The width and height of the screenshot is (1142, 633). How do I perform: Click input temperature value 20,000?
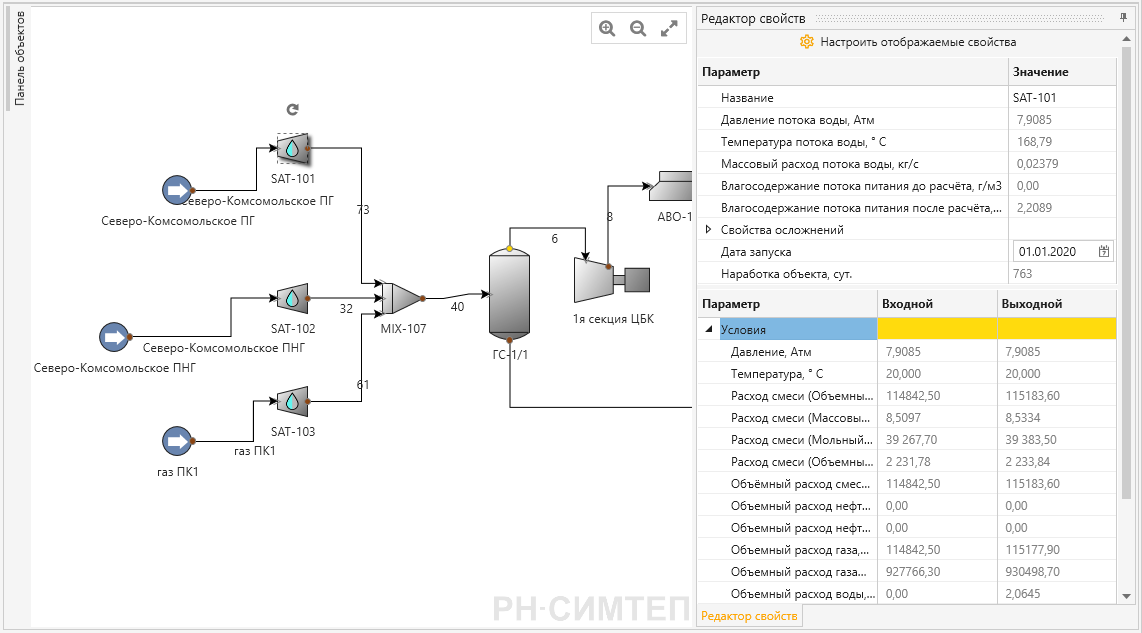[x=903, y=374]
